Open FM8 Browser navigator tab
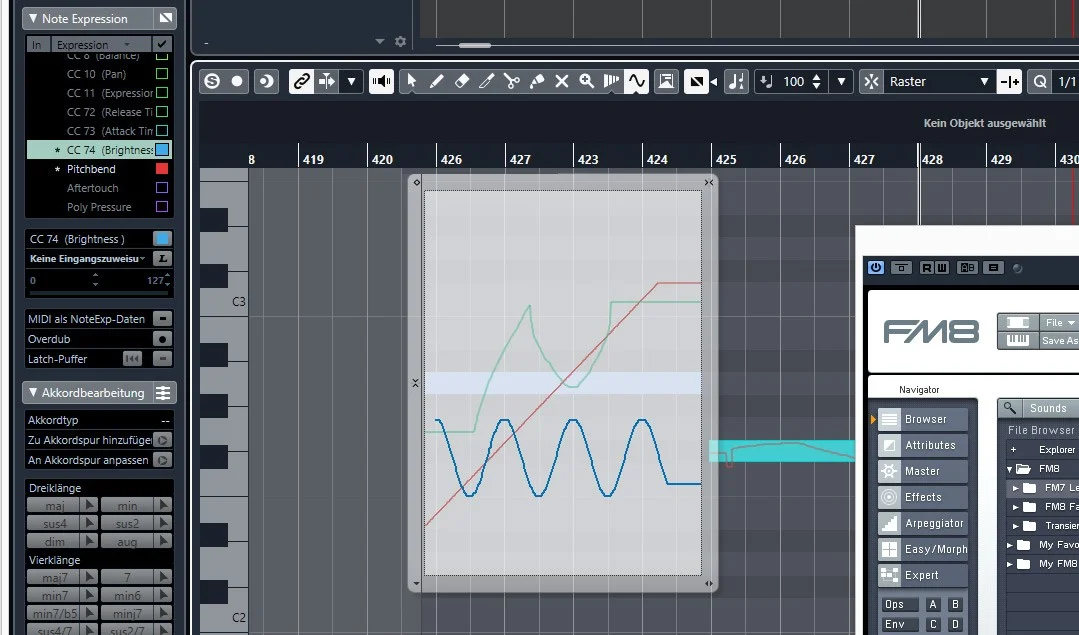This screenshot has height=635, width=1079. (x=923, y=419)
